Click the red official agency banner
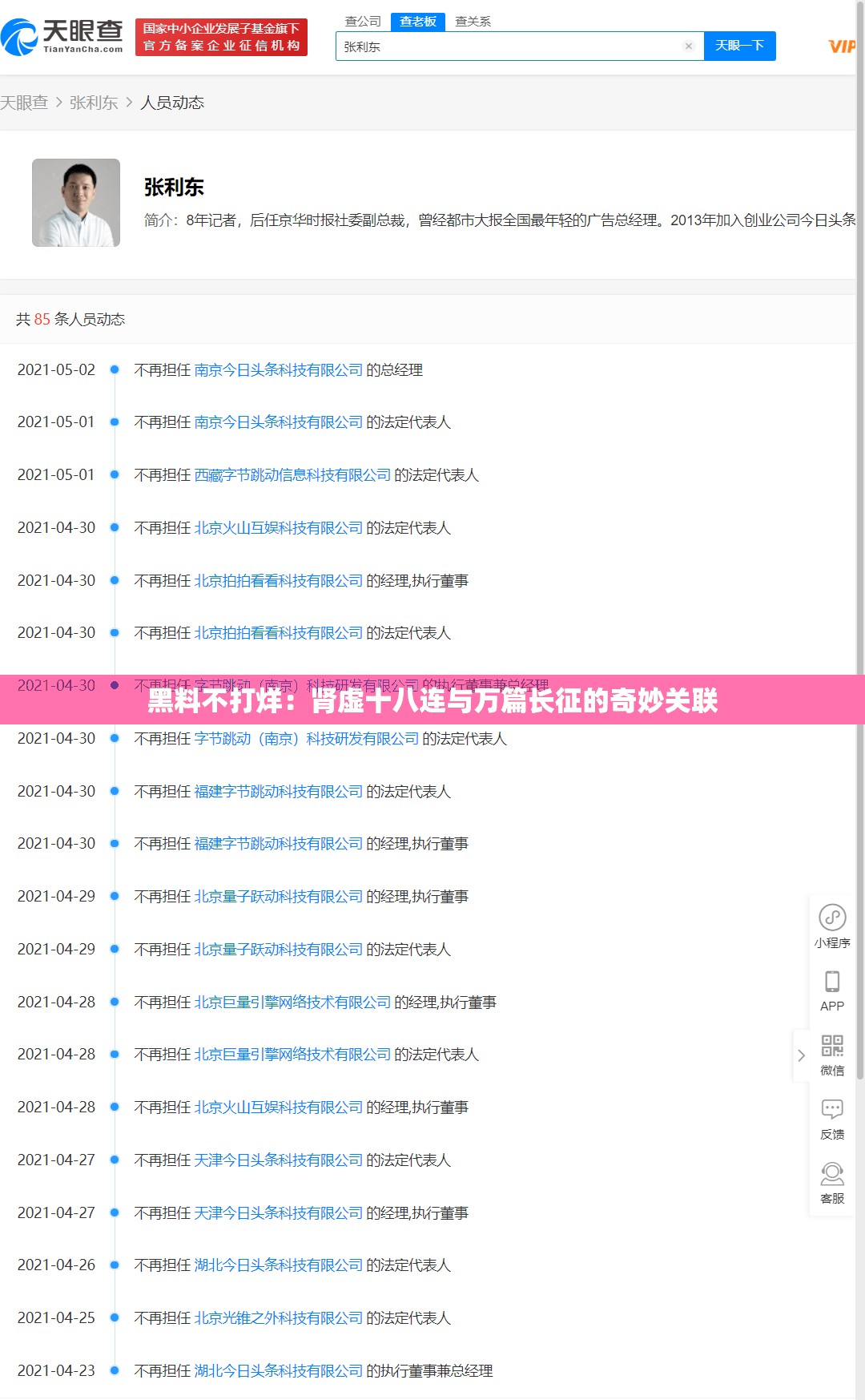 221,37
